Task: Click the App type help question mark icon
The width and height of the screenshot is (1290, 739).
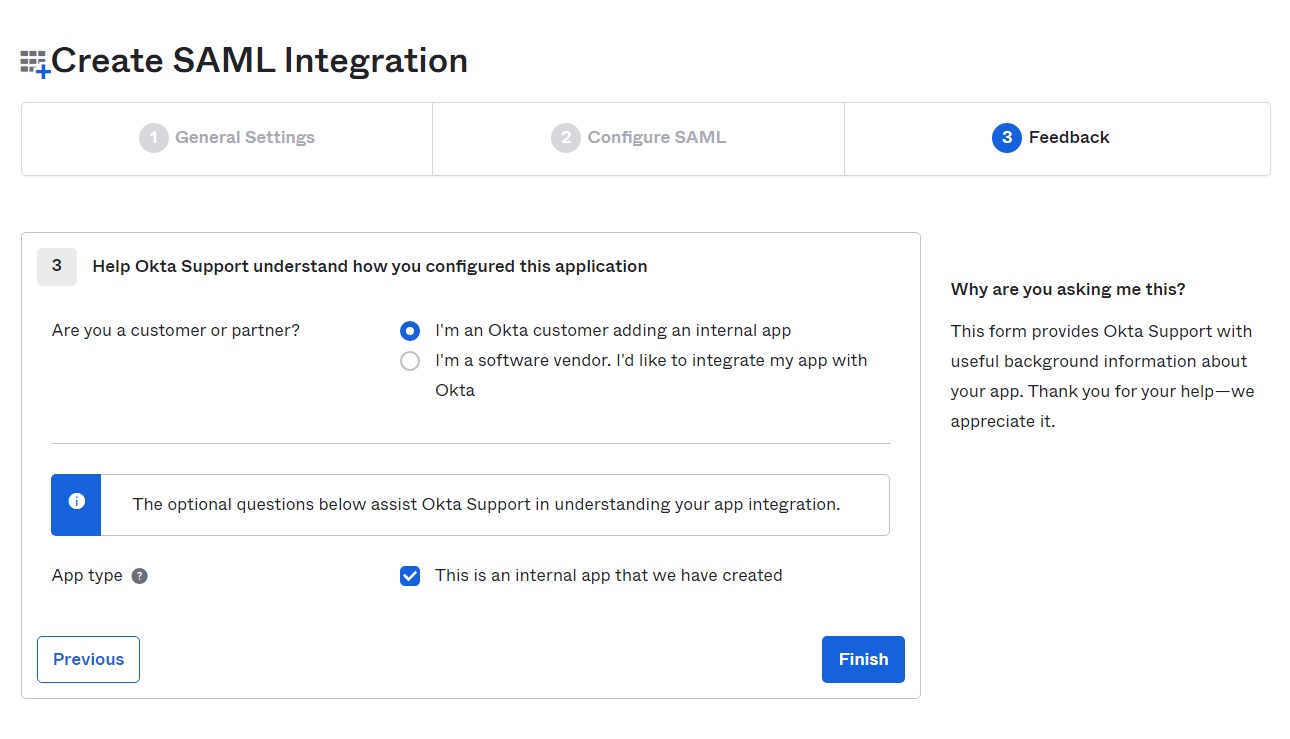Action: (140, 576)
